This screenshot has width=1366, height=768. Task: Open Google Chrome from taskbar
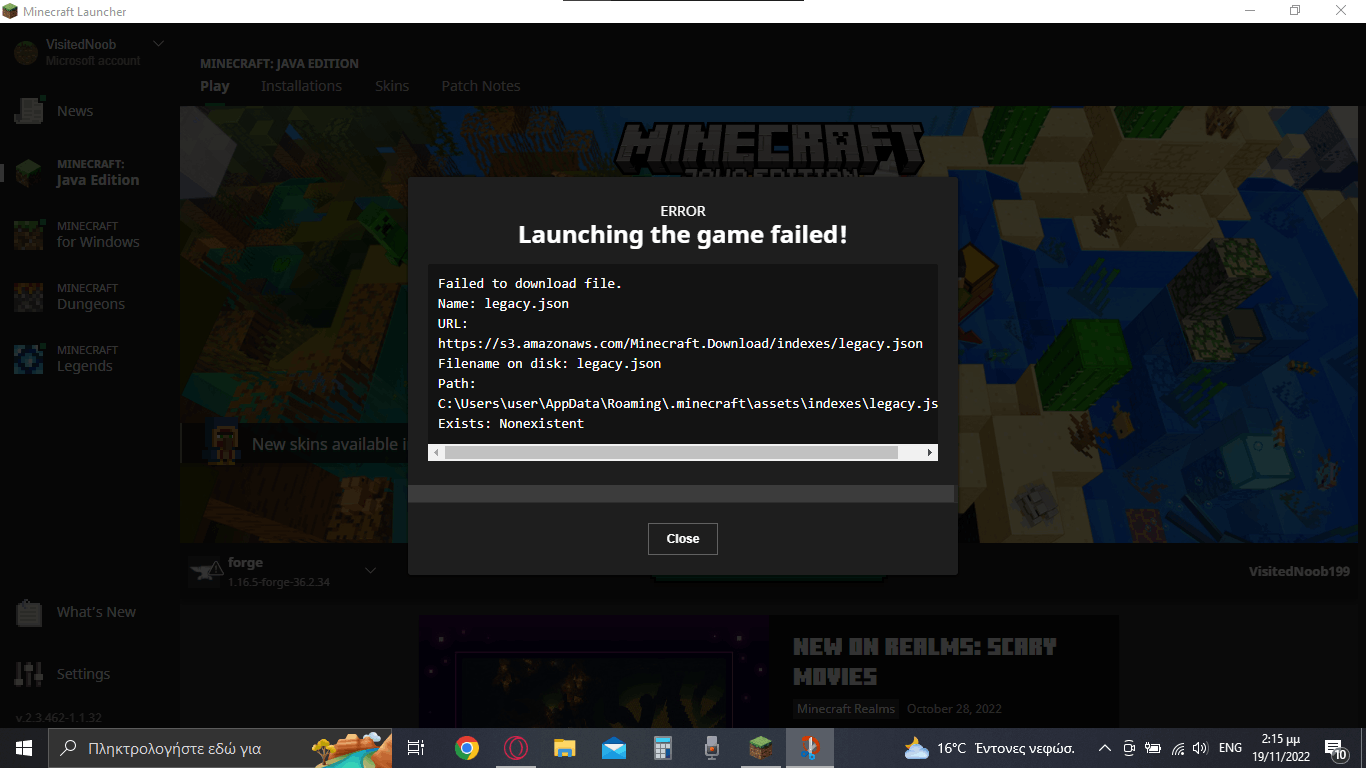coord(467,748)
